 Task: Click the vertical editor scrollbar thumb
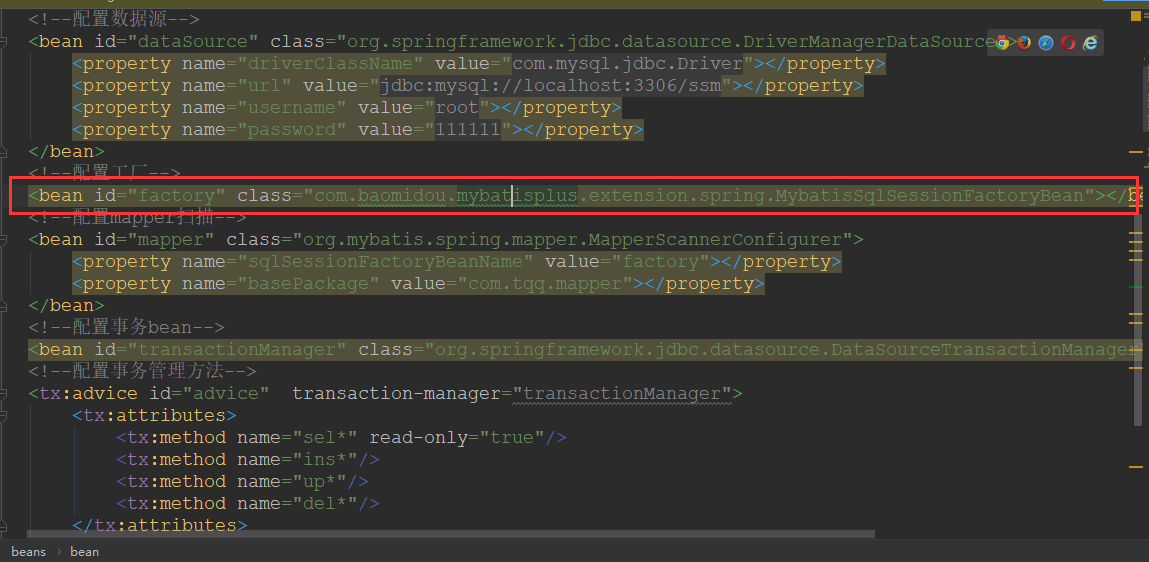1138,319
